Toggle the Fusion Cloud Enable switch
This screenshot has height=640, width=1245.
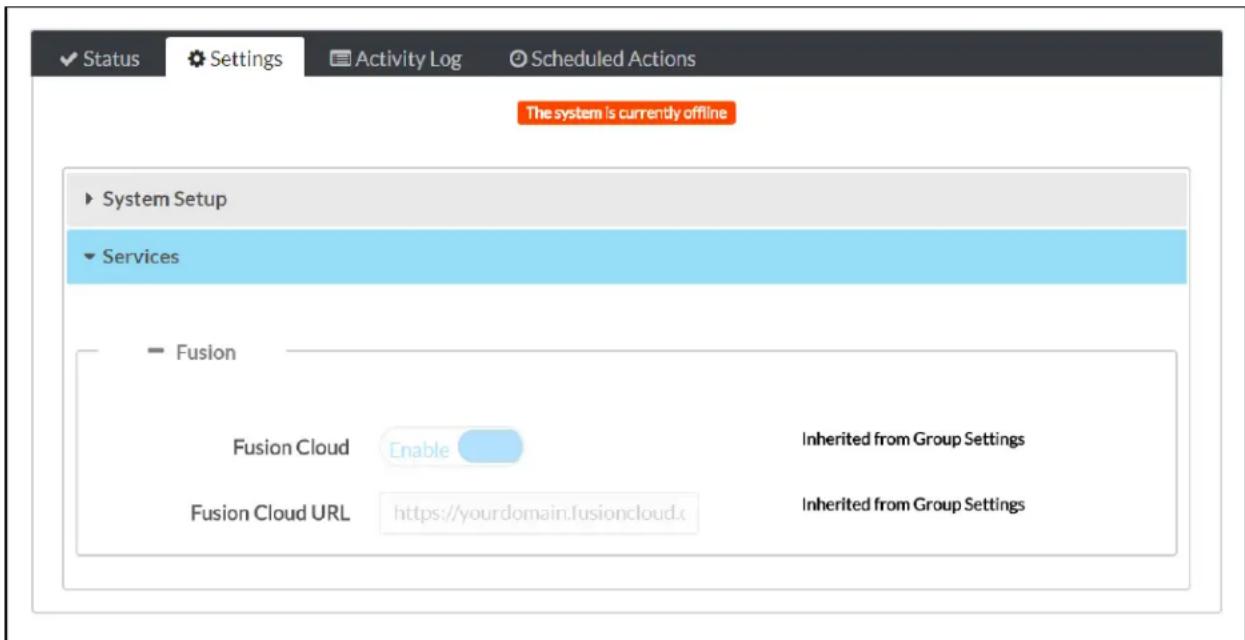point(452,448)
